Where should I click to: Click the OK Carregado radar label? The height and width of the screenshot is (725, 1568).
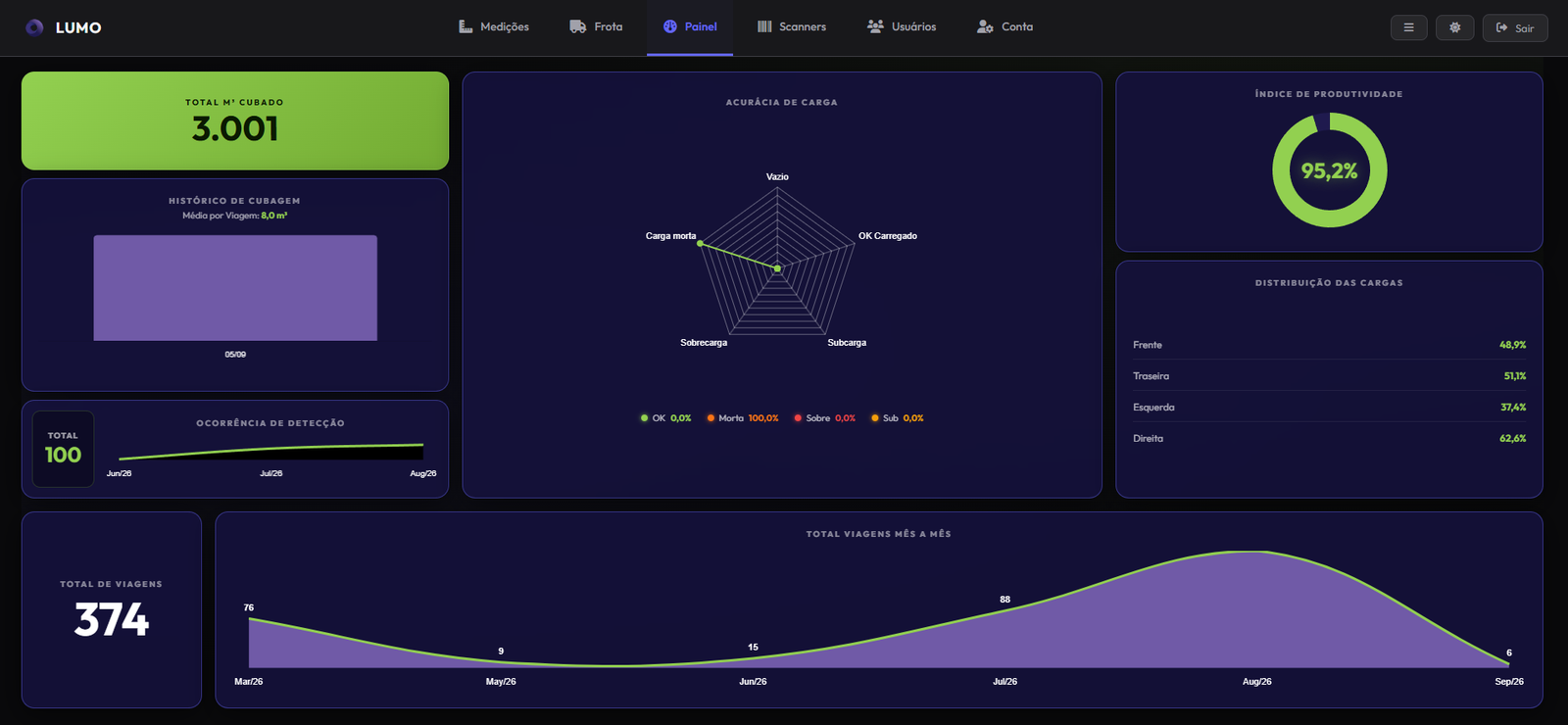pyautogui.click(x=888, y=236)
